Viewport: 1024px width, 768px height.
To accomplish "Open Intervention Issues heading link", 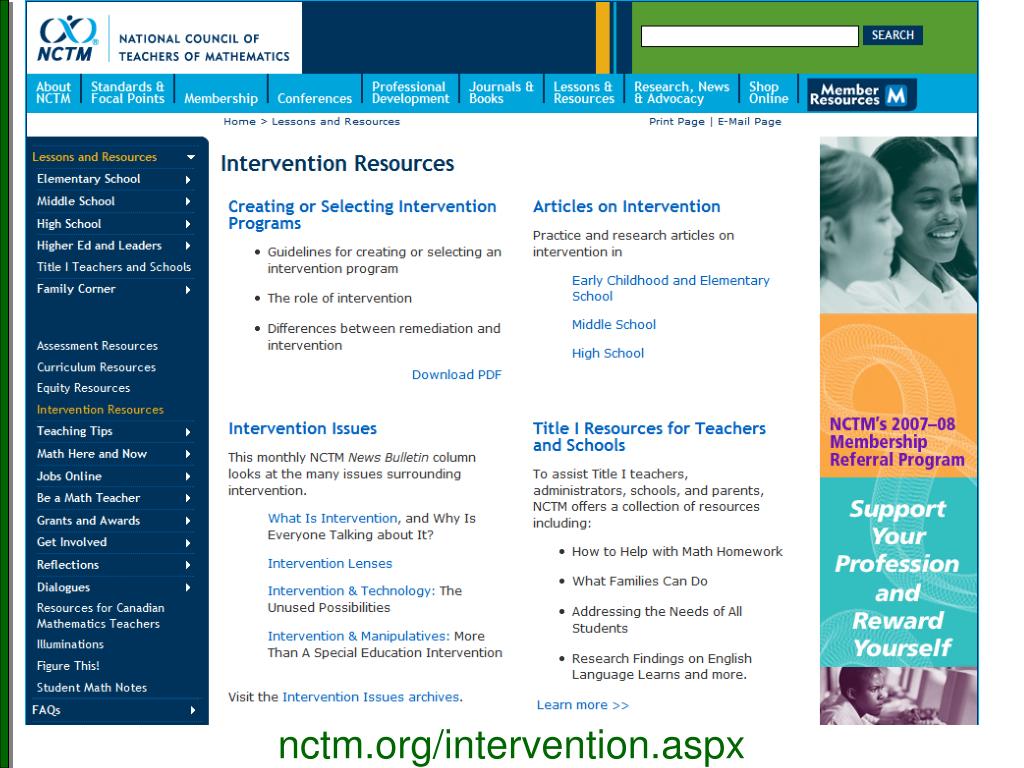I will click(x=302, y=428).
